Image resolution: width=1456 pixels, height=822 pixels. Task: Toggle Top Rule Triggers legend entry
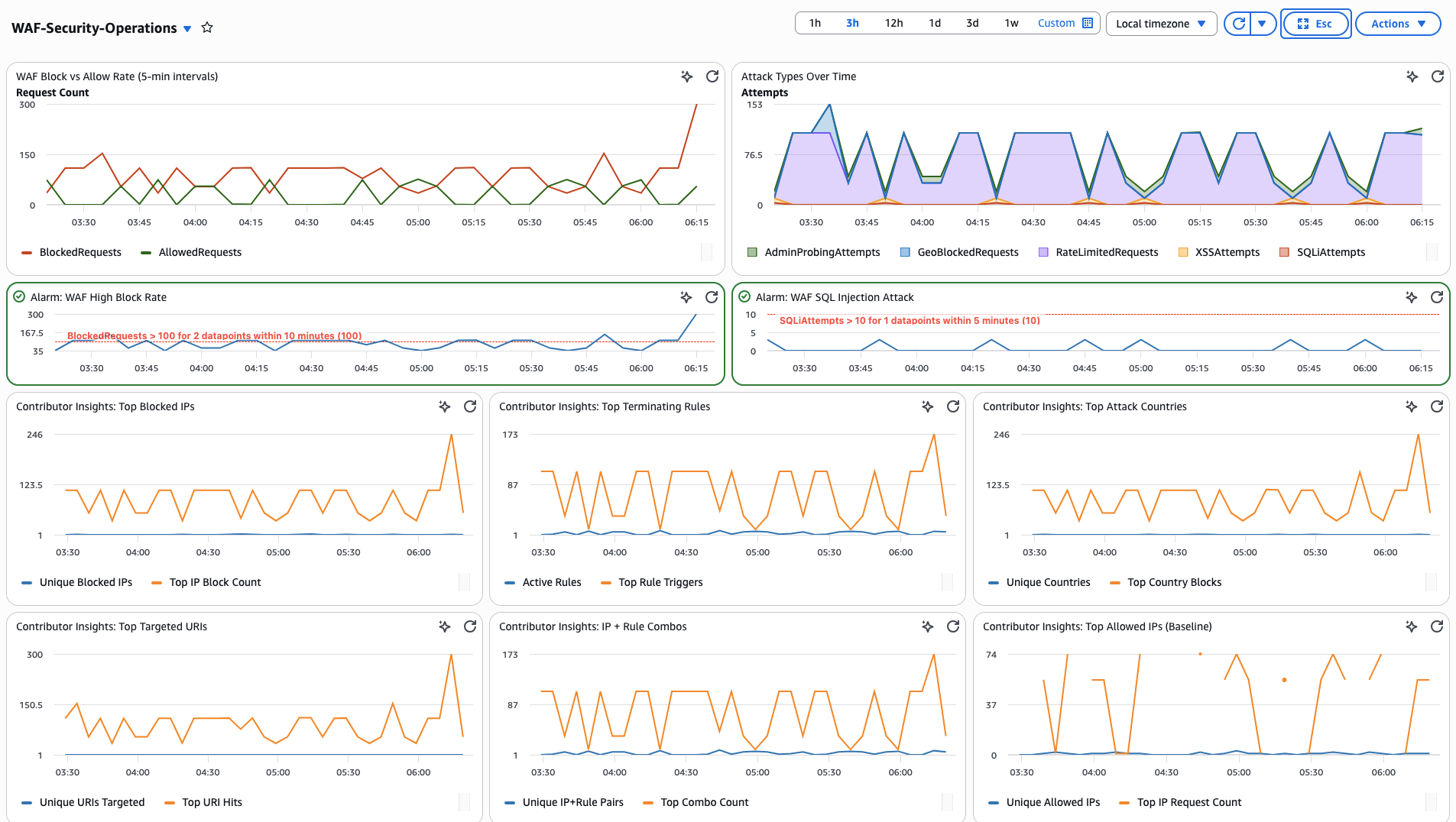[x=652, y=582]
